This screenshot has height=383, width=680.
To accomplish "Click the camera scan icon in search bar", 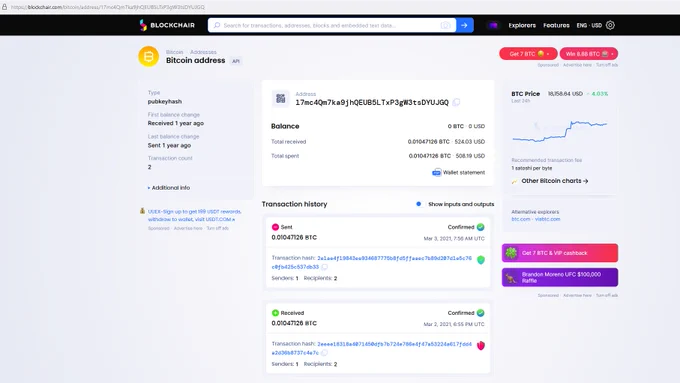I will point(445,25).
